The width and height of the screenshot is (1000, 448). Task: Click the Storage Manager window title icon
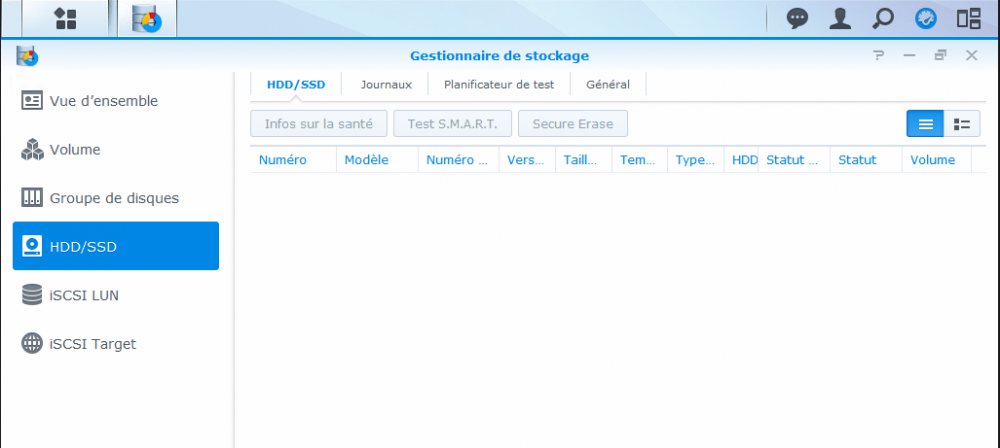[x=28, y=56]
